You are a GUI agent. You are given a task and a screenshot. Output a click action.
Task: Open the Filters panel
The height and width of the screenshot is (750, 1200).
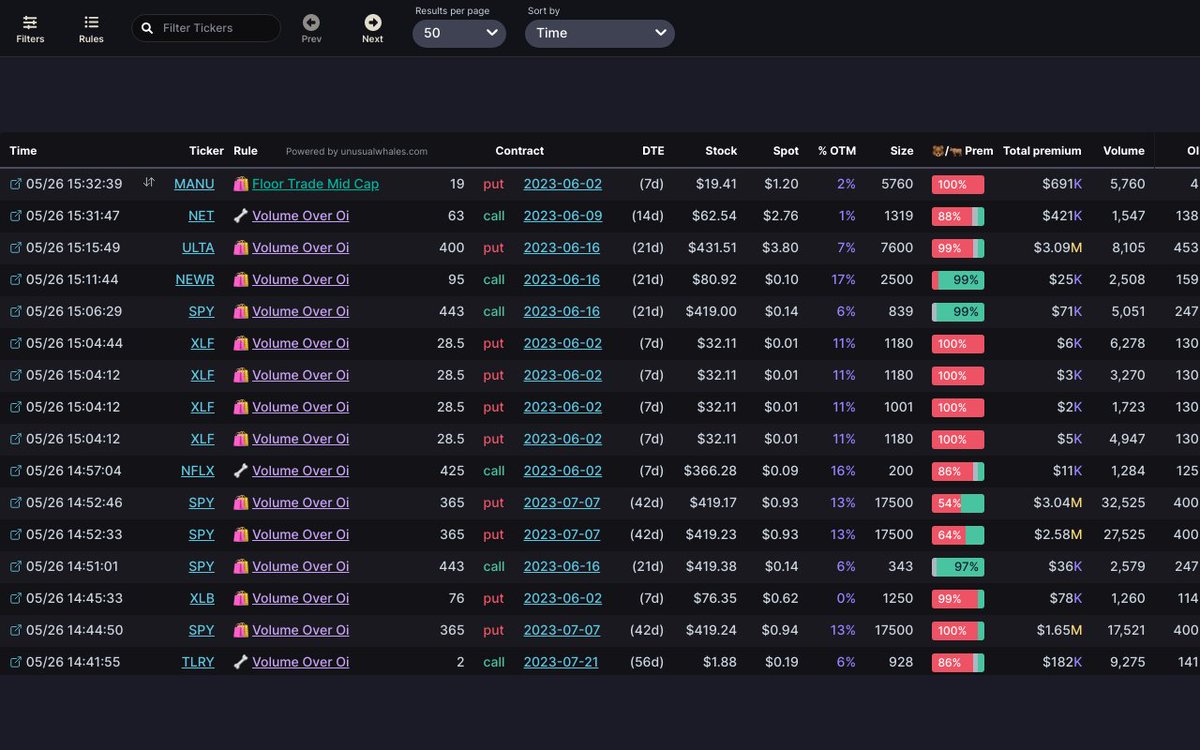point(29,27)
